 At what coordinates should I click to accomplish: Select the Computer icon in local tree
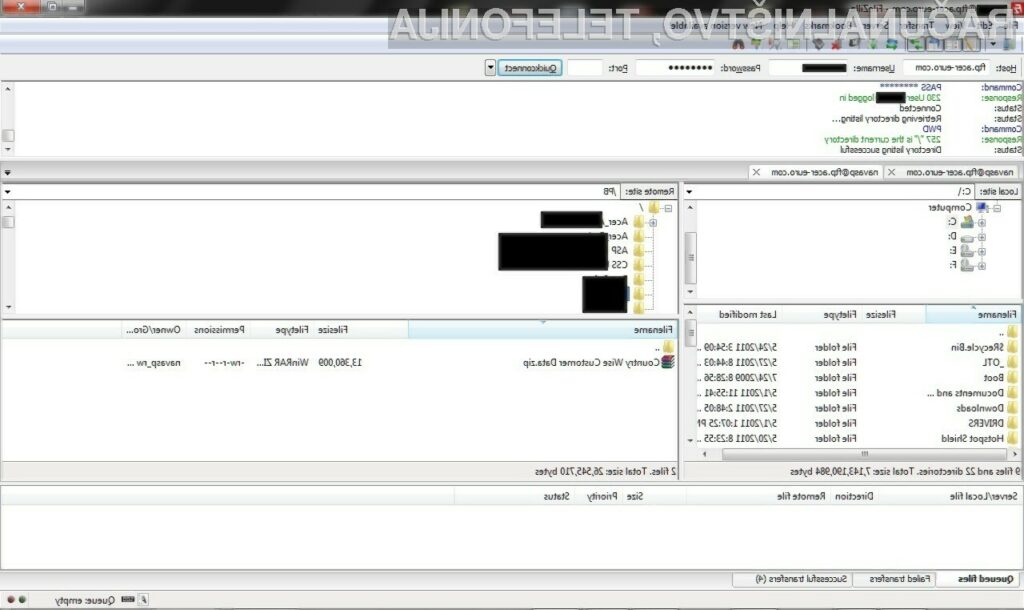[x=982, y=207]
